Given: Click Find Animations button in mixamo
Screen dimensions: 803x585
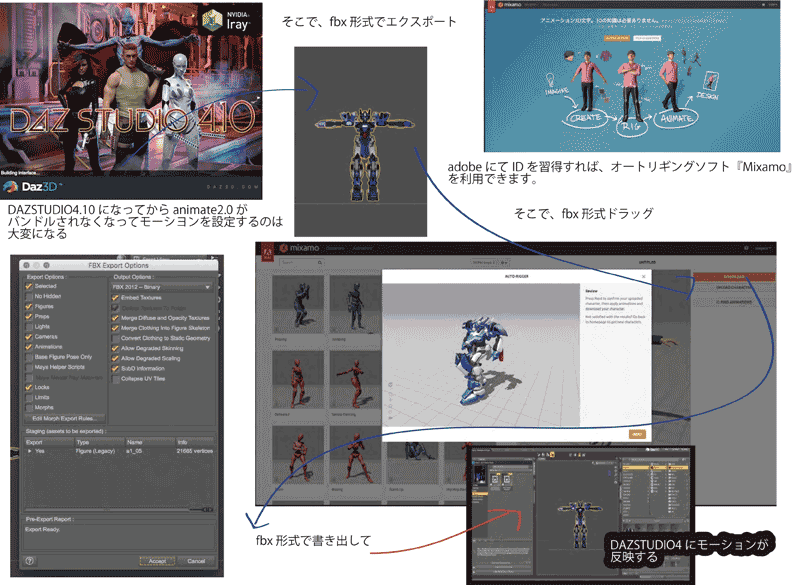Looking at the screenshot, I should 734,302.
